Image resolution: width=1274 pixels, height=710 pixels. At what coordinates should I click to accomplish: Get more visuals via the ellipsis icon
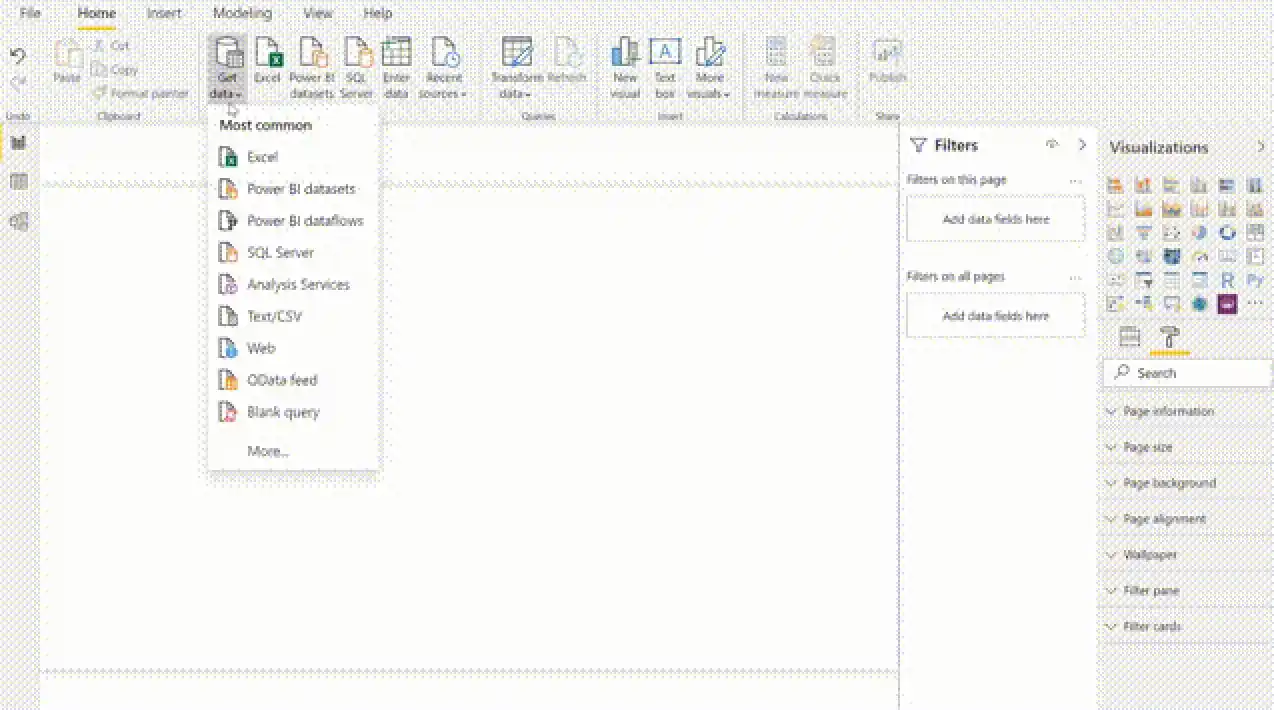[x=1255, y=304]
